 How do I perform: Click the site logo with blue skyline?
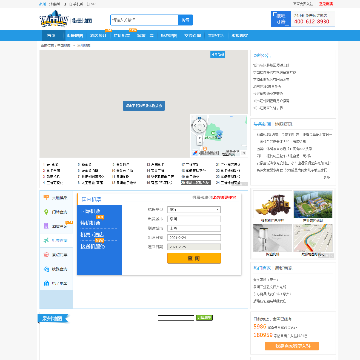coord(54,20)
